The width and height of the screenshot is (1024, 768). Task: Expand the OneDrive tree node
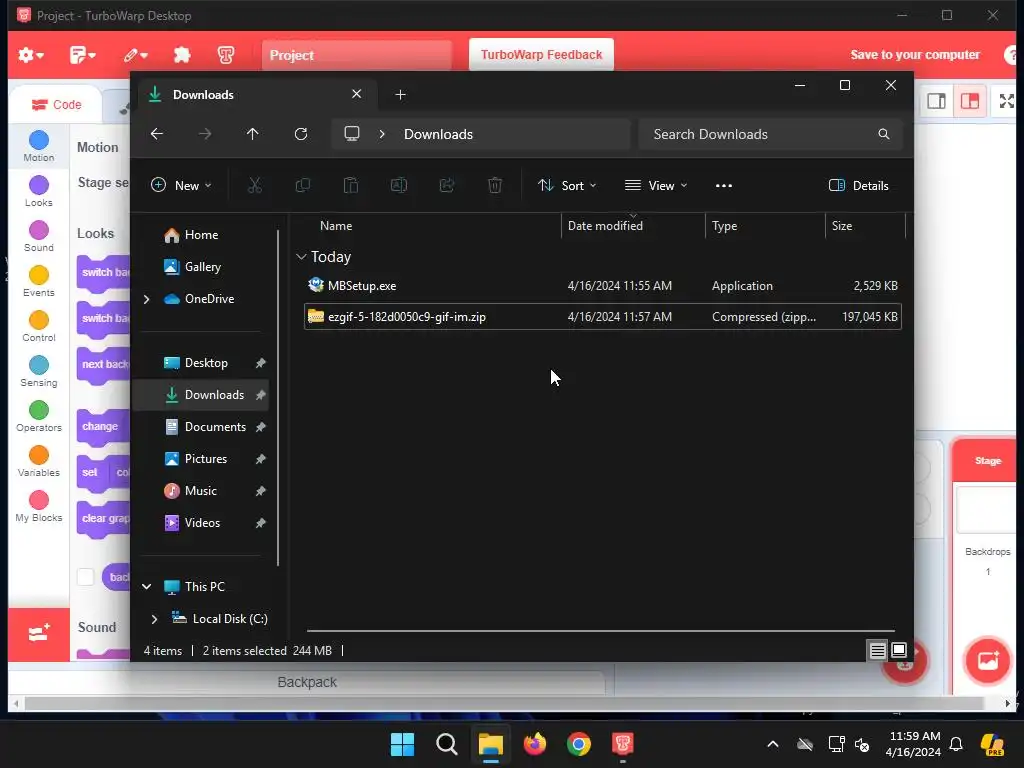(146, 299)
